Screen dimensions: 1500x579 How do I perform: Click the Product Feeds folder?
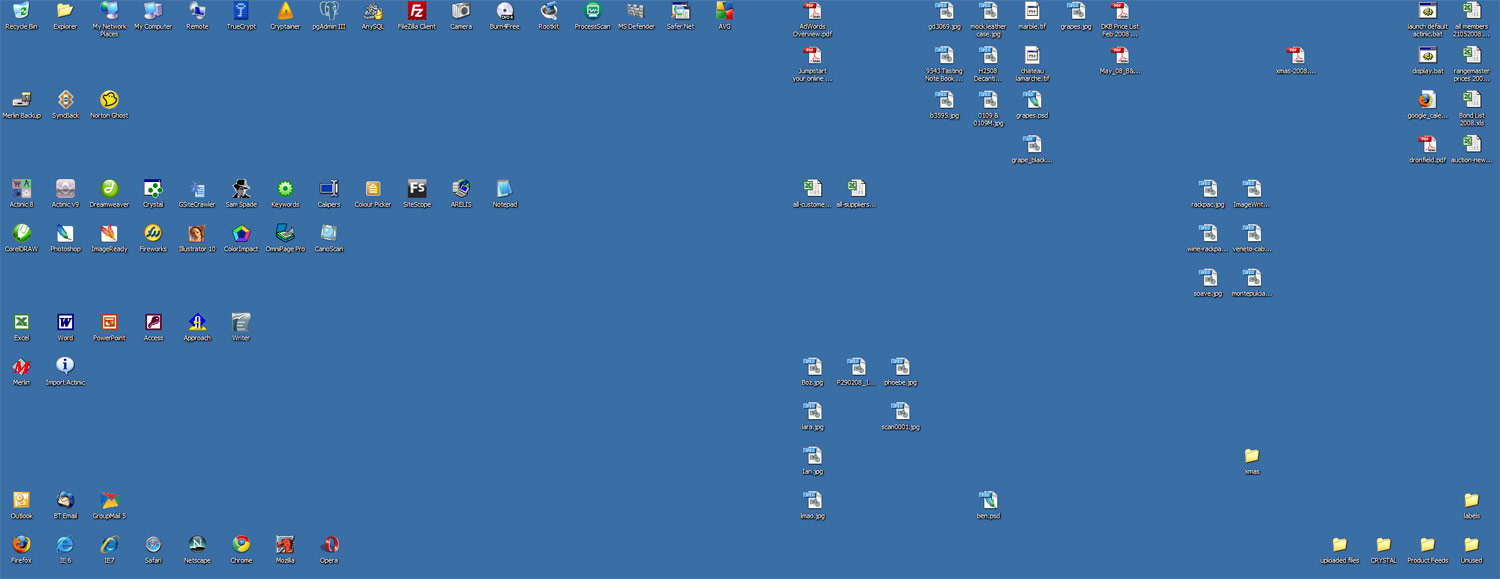[x=1427, y=545]
